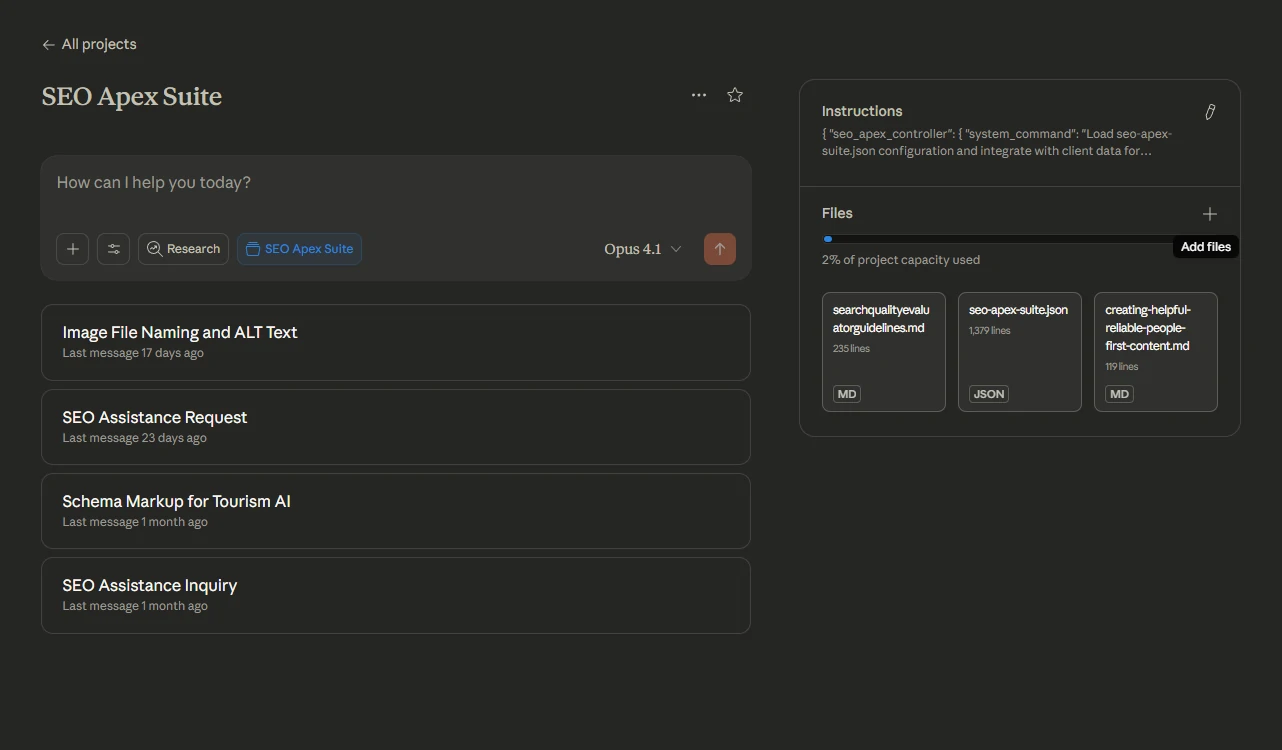Screen dimensions: 1282x750
Task: Edit instructions with the pencil icon
Action: (x=1210, y=112)
